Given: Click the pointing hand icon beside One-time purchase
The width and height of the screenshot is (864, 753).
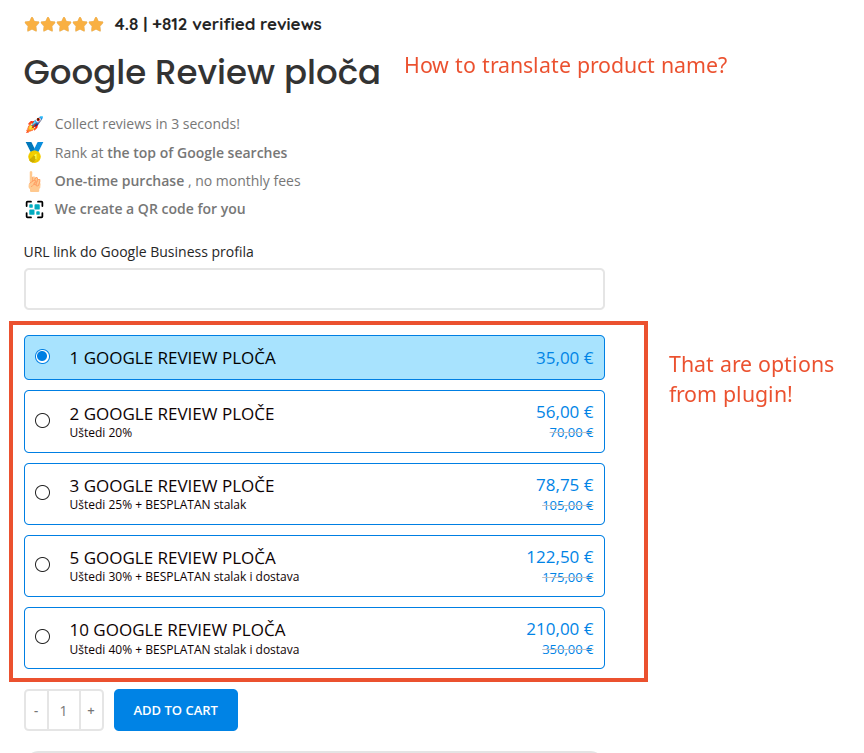Looking at the screenshot, I should coord(34,181).
